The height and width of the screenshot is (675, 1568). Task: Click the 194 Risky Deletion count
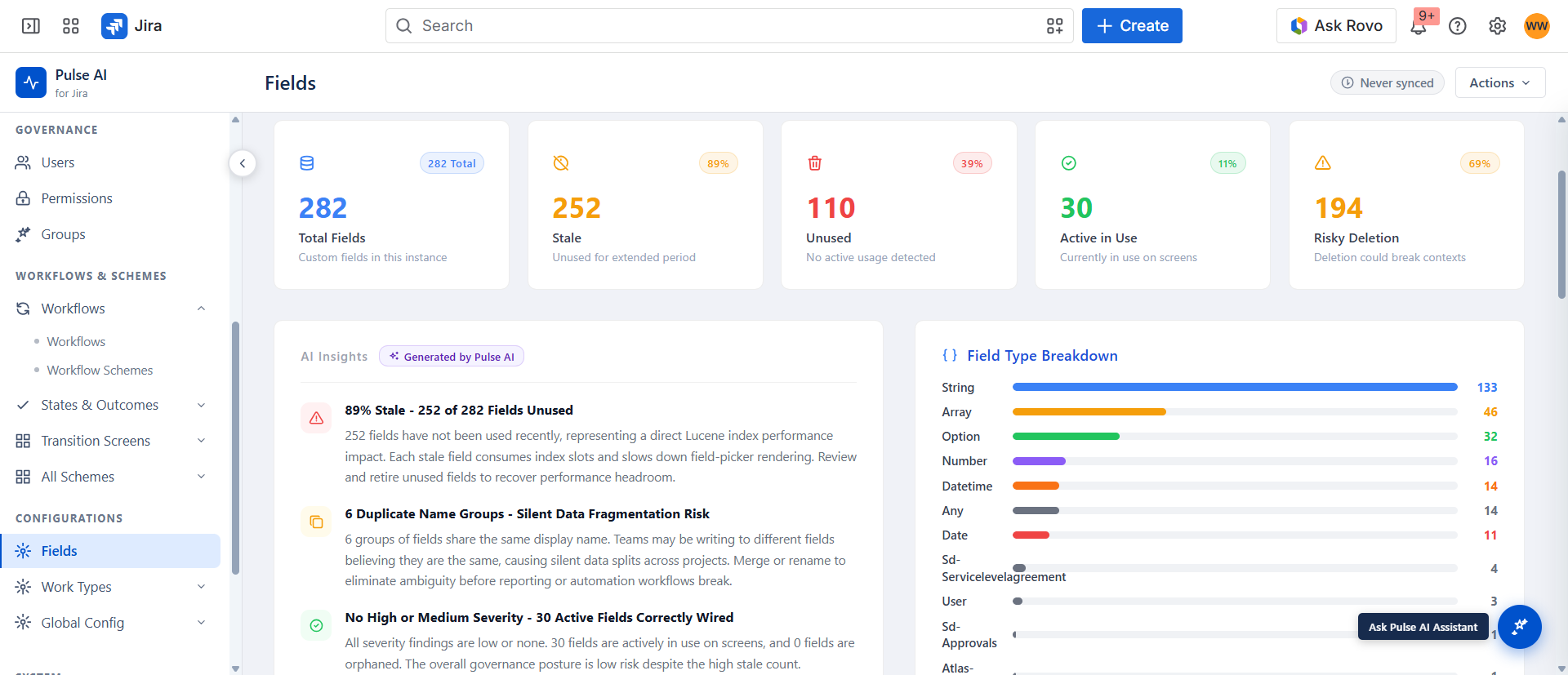click(1339, 208)
